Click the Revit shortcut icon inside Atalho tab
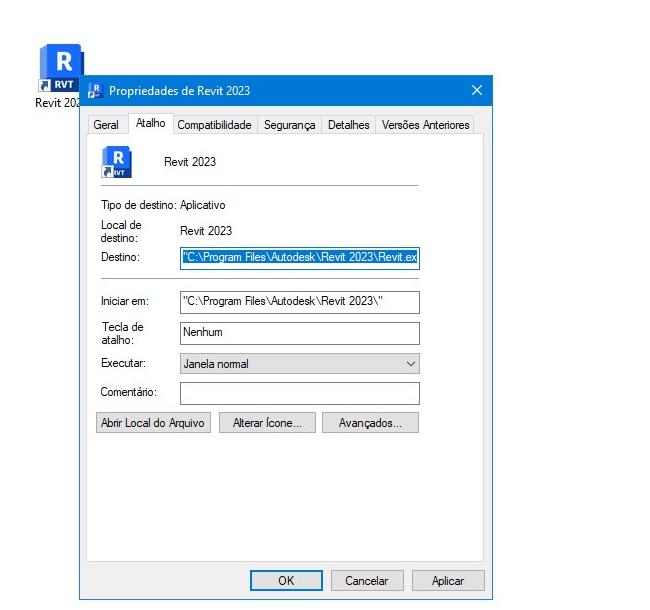The width and height of the screenshot is (650, 610). coord(116,162)
